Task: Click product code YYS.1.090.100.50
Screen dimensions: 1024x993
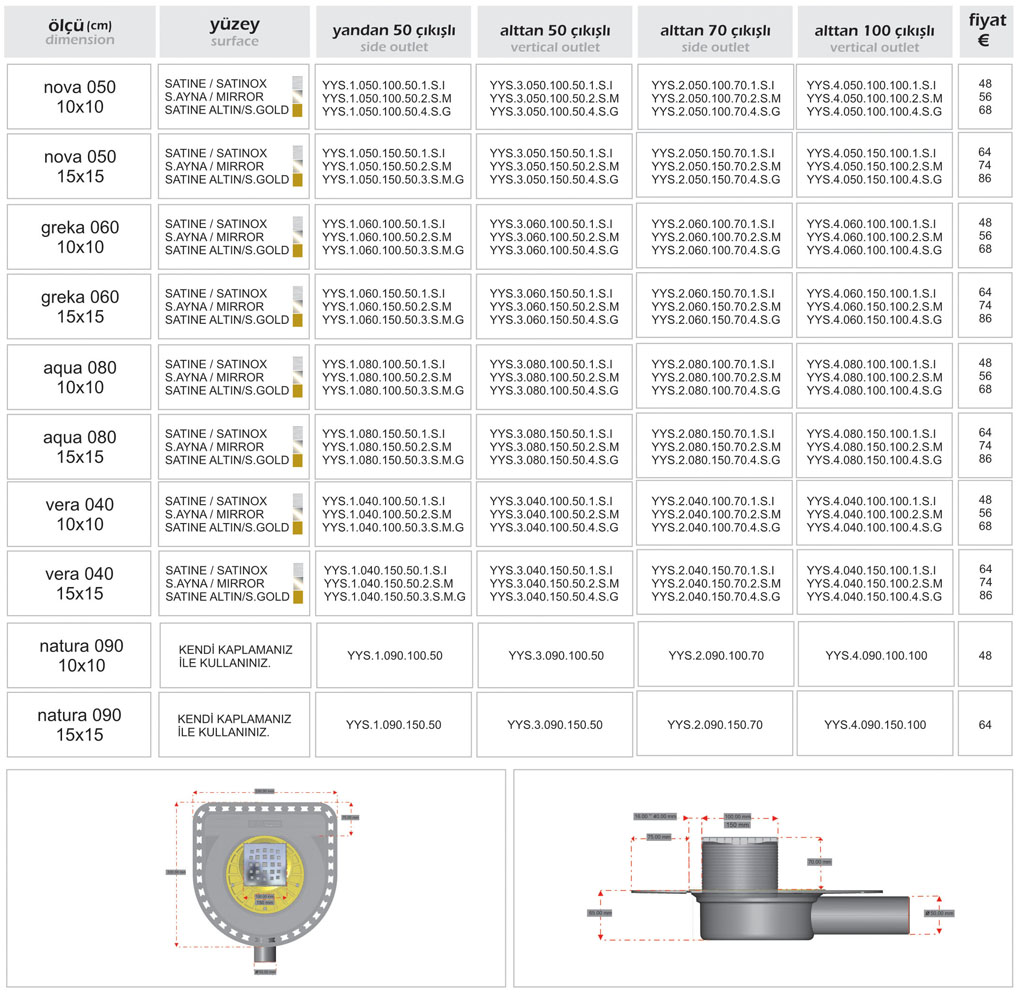Action: 394,656
